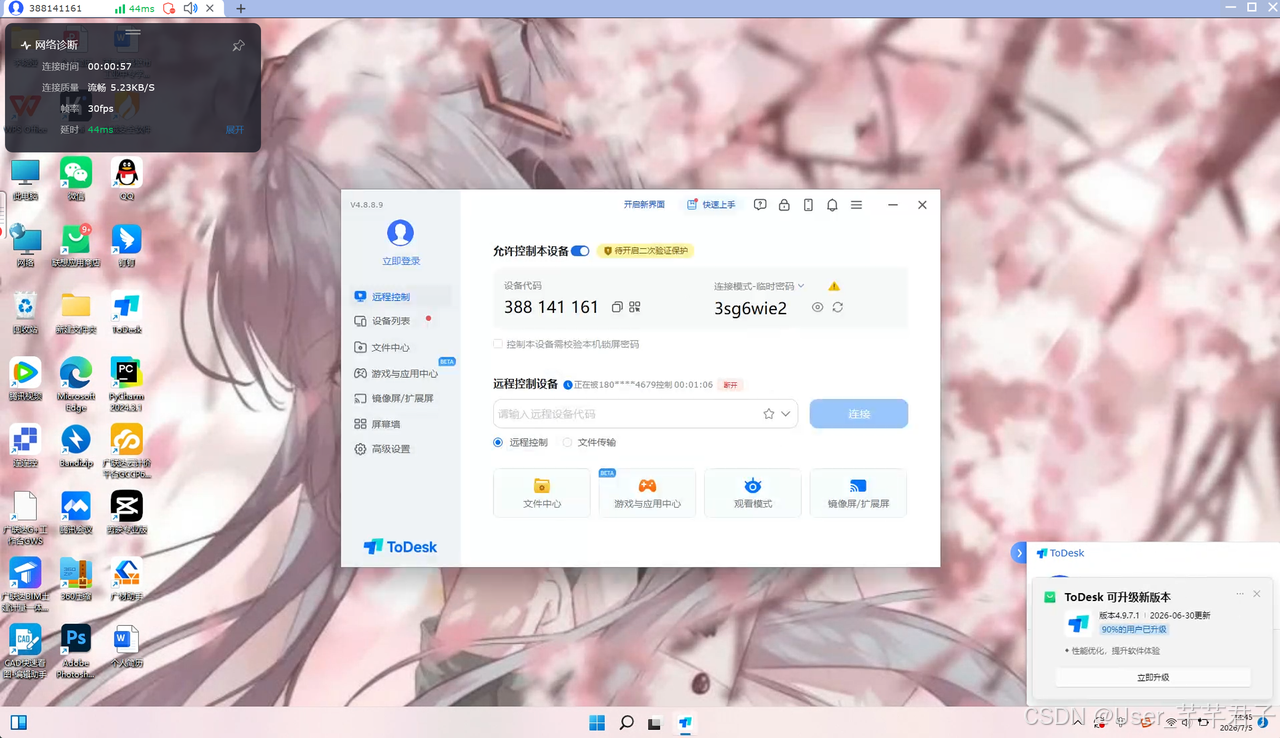Click the ToDesk icon in remote taskbar
This screenshot has height=738, width=1280.
coord(685,722)
